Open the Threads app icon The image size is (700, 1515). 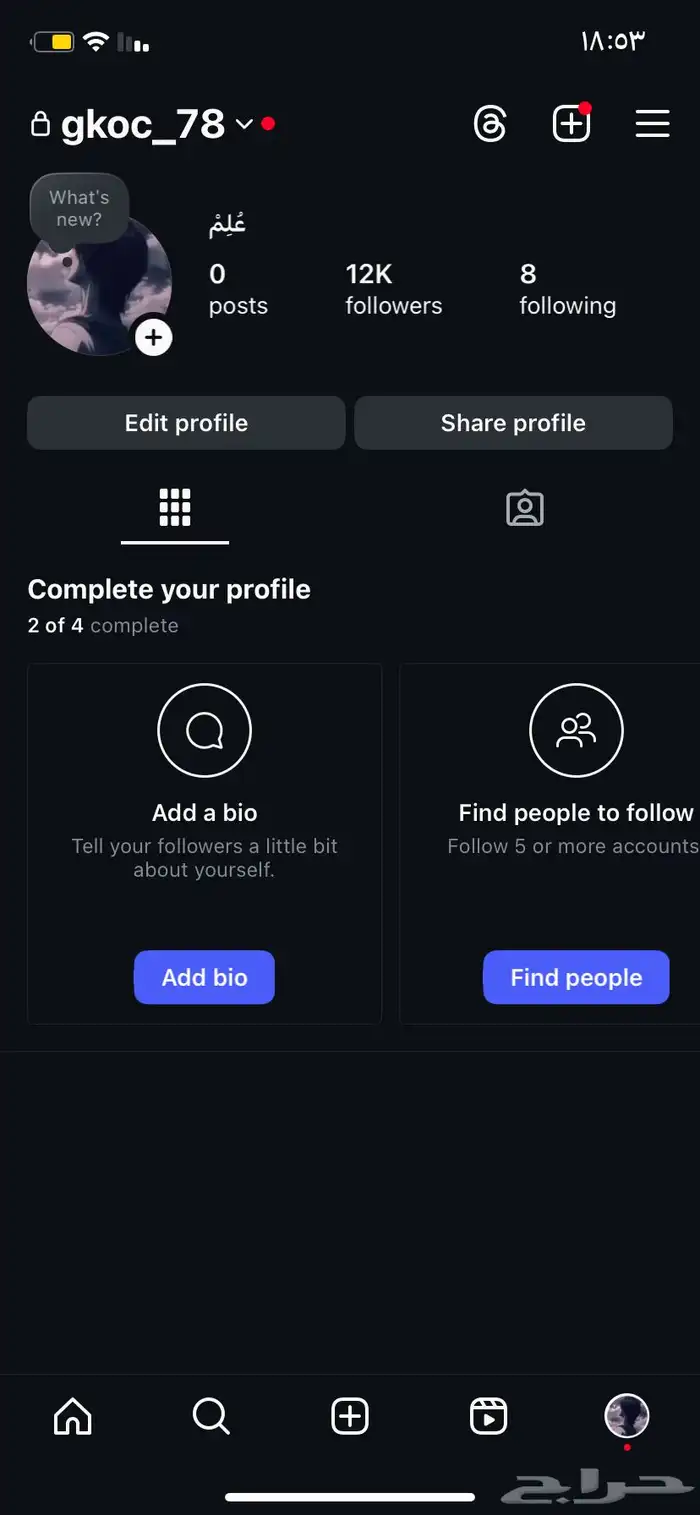(490, 124)
